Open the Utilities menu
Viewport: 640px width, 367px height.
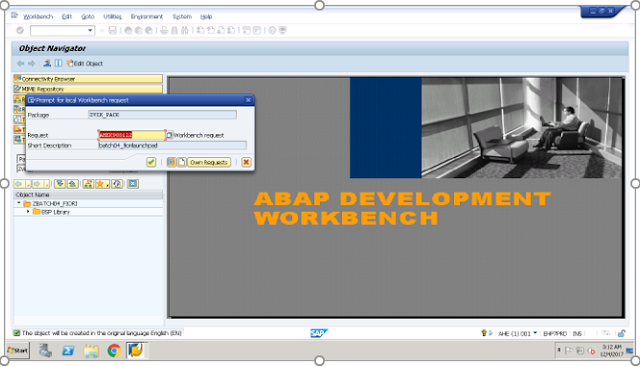pyautogui.click(x=112, y=17)
